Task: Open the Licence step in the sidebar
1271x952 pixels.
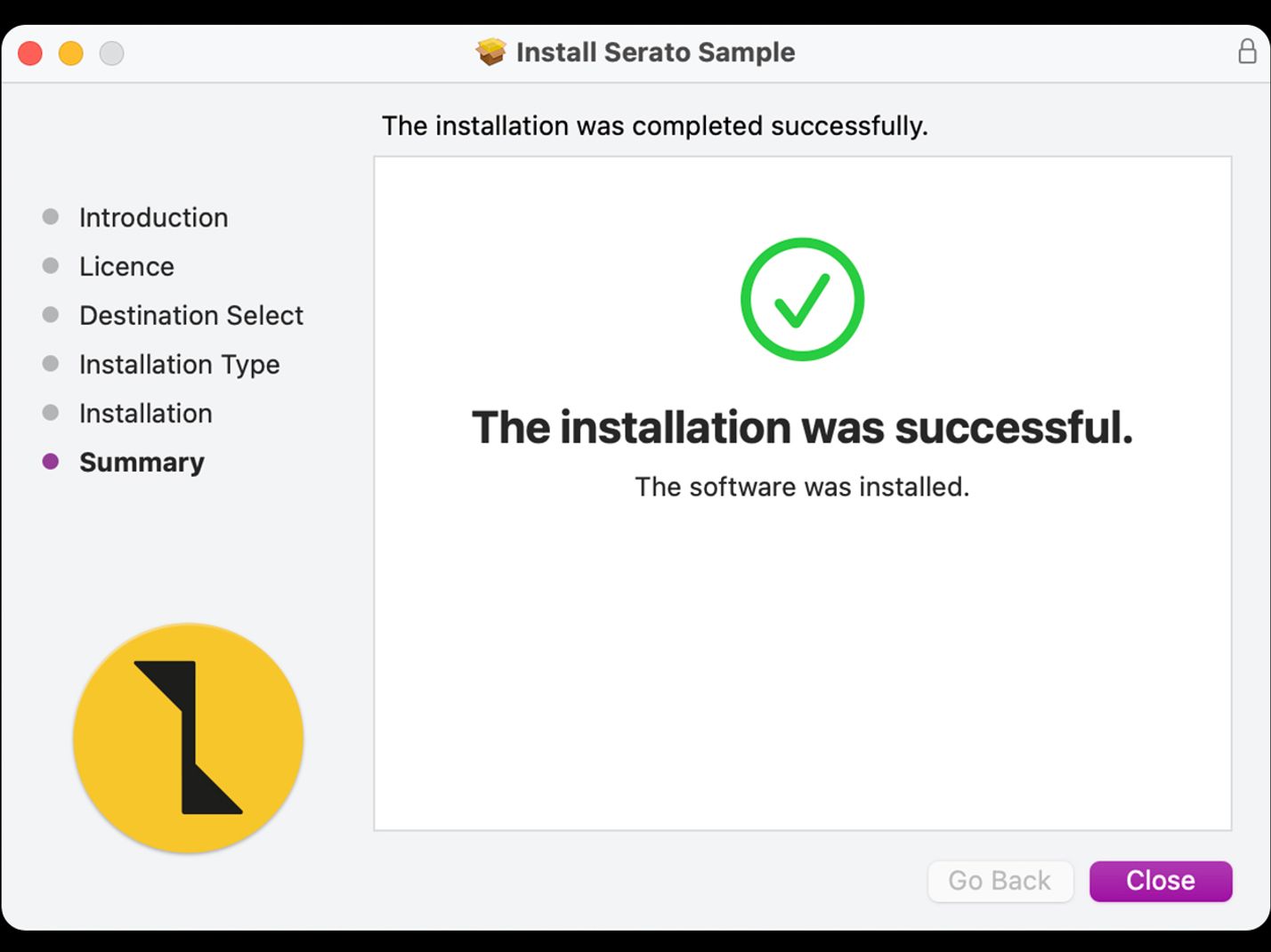Action: 126,266
